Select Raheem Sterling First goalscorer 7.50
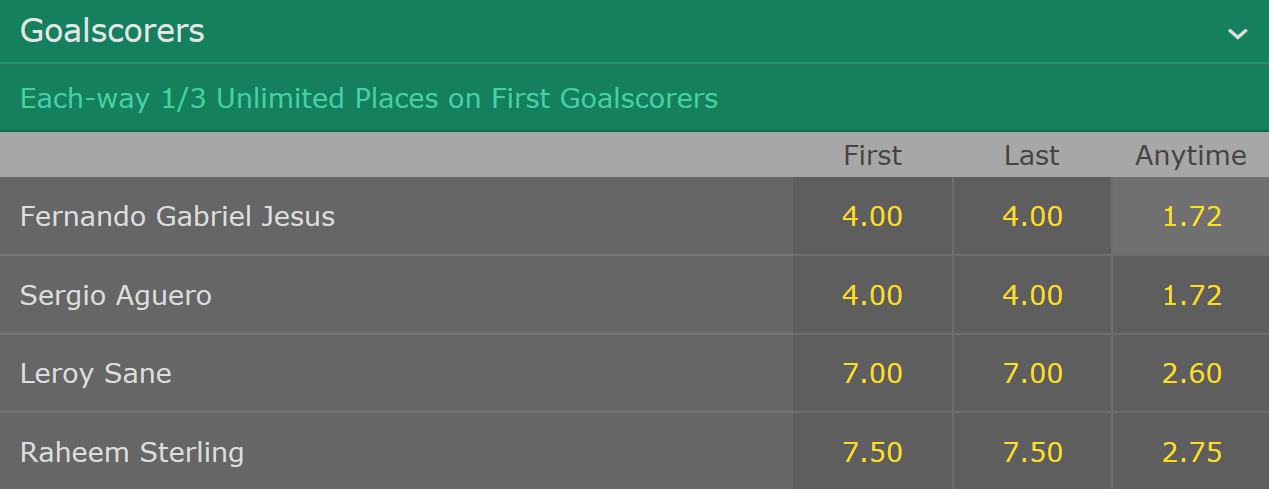 [x=873, y=451]
